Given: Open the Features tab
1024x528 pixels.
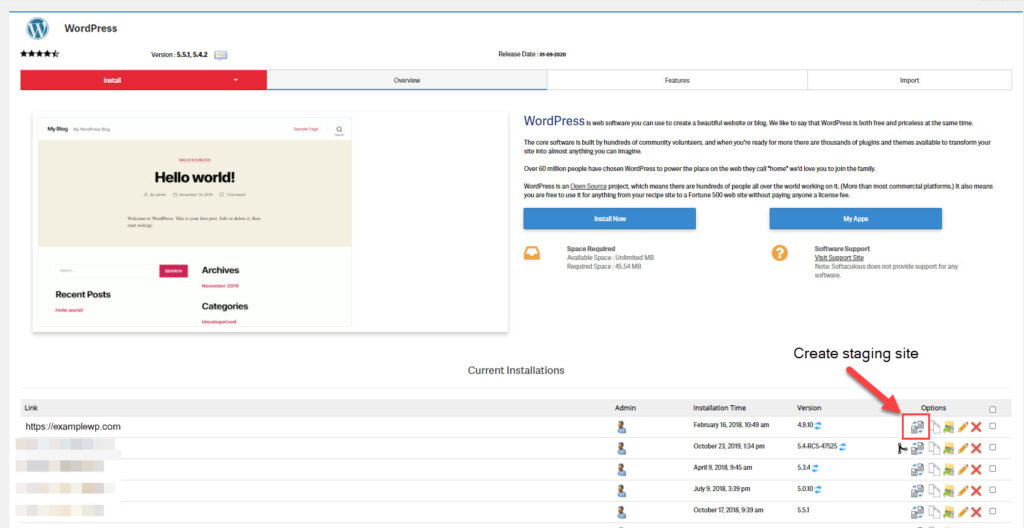Looking at the screenshot, I should [677, 80].
